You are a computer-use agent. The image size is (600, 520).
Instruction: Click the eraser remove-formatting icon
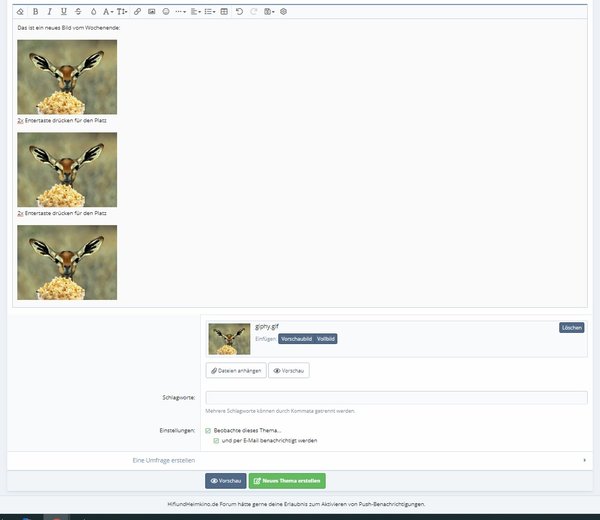click(21, 11)
